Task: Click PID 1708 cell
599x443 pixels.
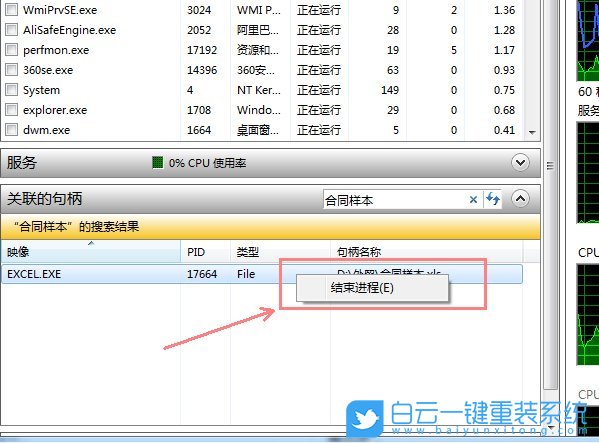Action: [199, 110]
